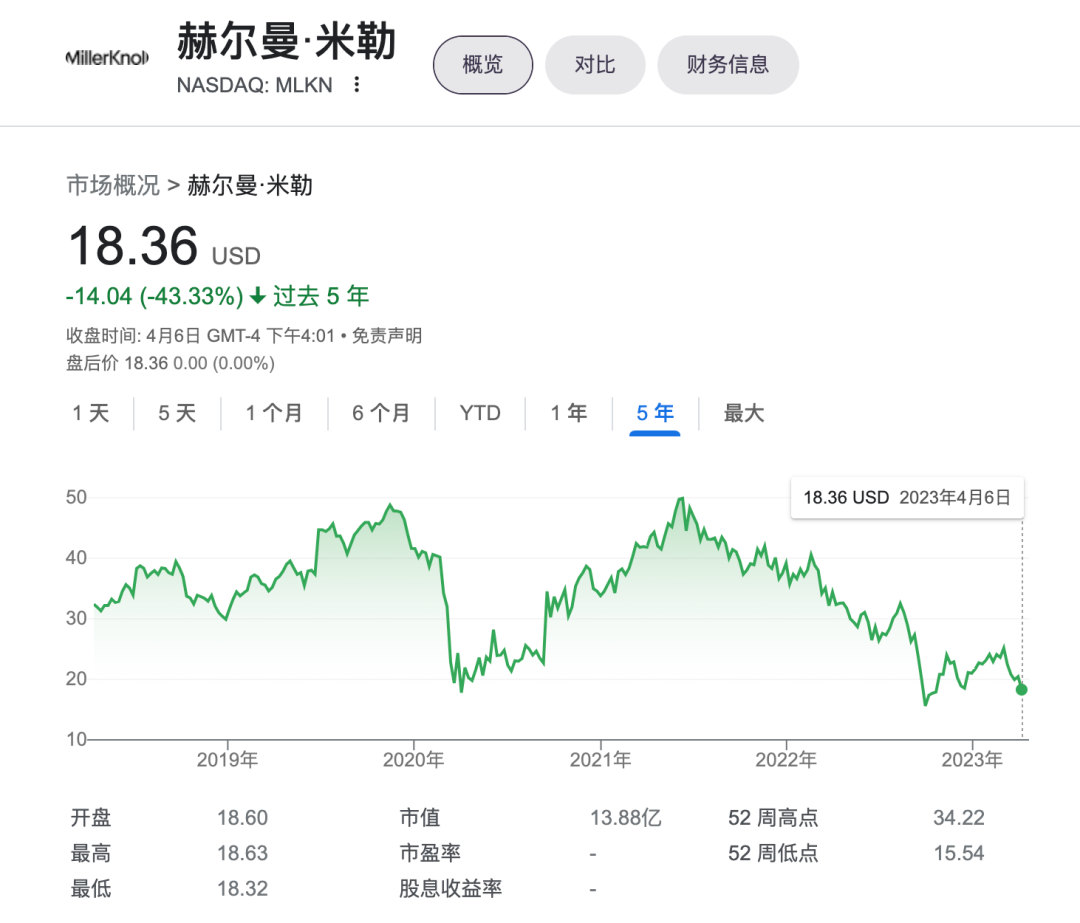Image resolution: width=1080 pixels, height=923 pixels.
Task: Open the 概览 overview tab
Action: click(x=483, y=65)
